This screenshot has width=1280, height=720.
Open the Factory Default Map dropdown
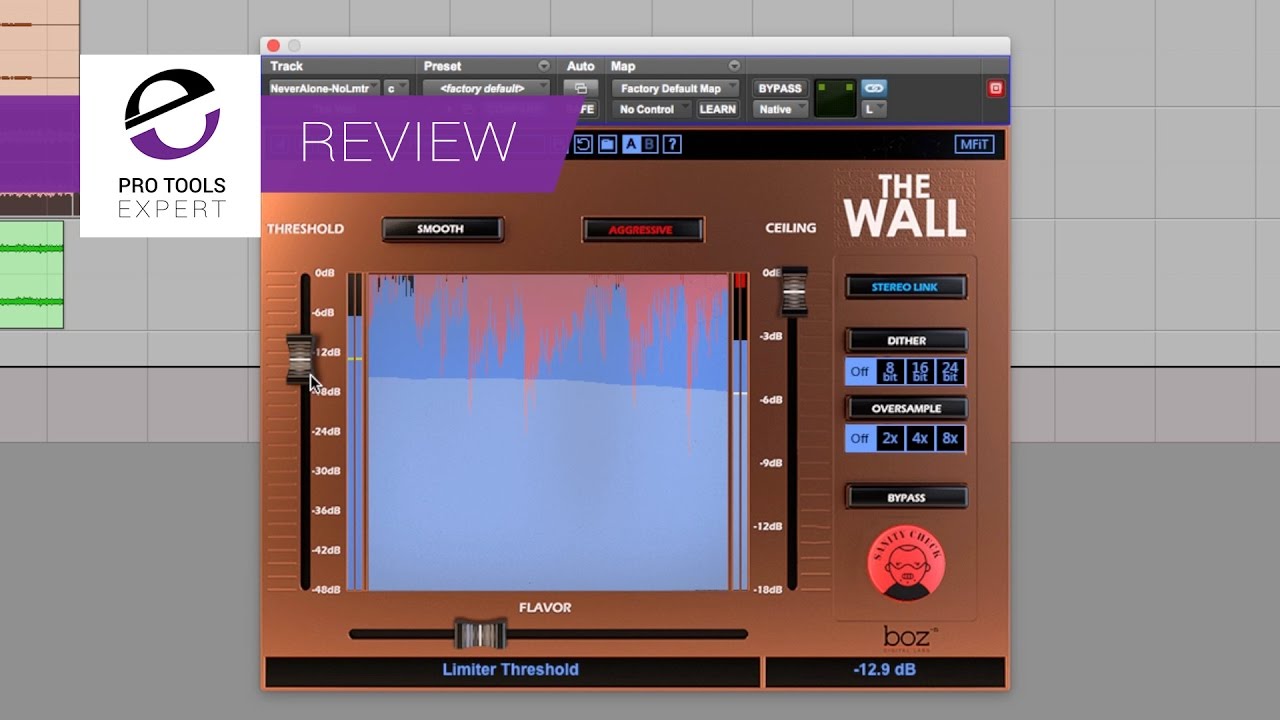(676, 88)
